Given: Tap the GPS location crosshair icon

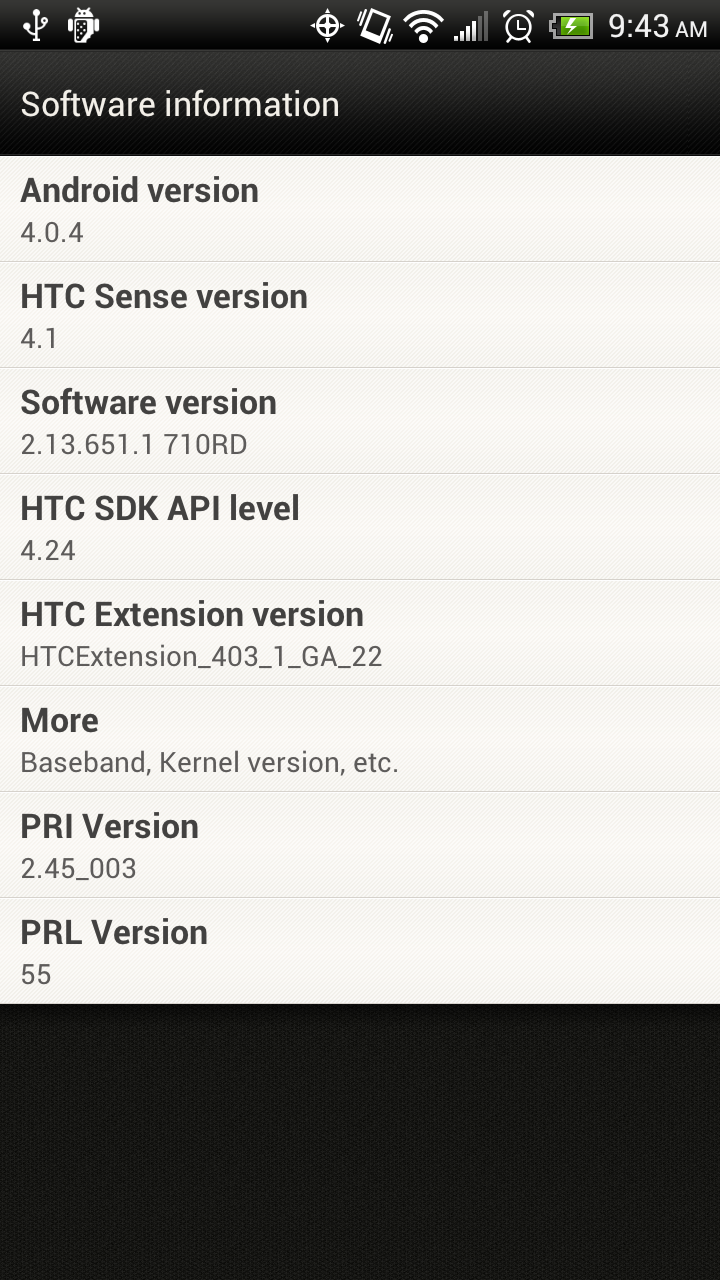Looking at the screenshot, I should tap(327, 25).
